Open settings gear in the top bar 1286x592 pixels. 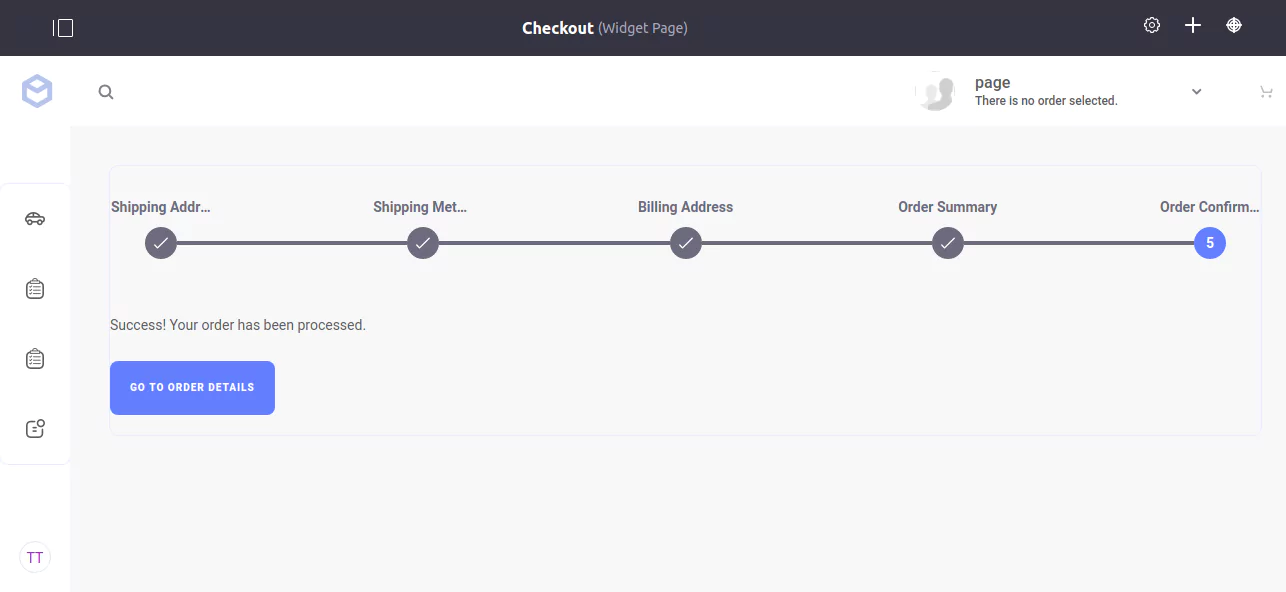pyautogui.click(x=1152, y=26)
